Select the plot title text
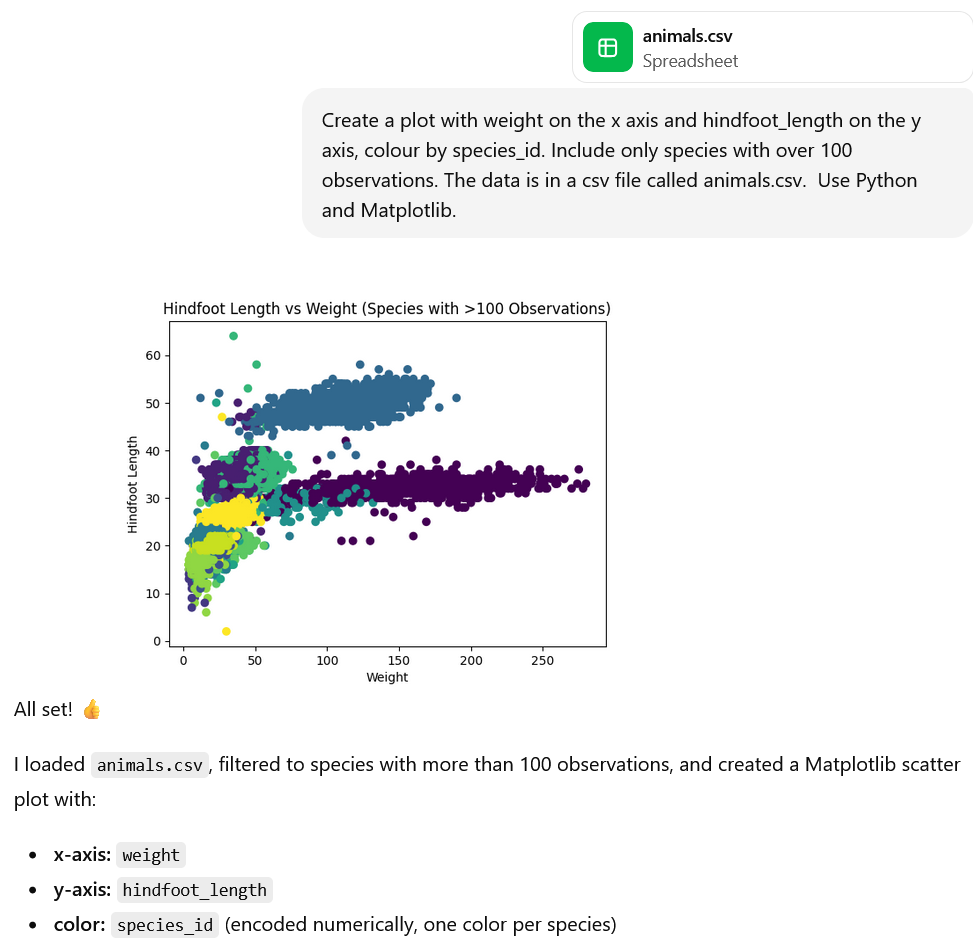The height and width of the screenshot is (947, 973). (x=388, y=308)
